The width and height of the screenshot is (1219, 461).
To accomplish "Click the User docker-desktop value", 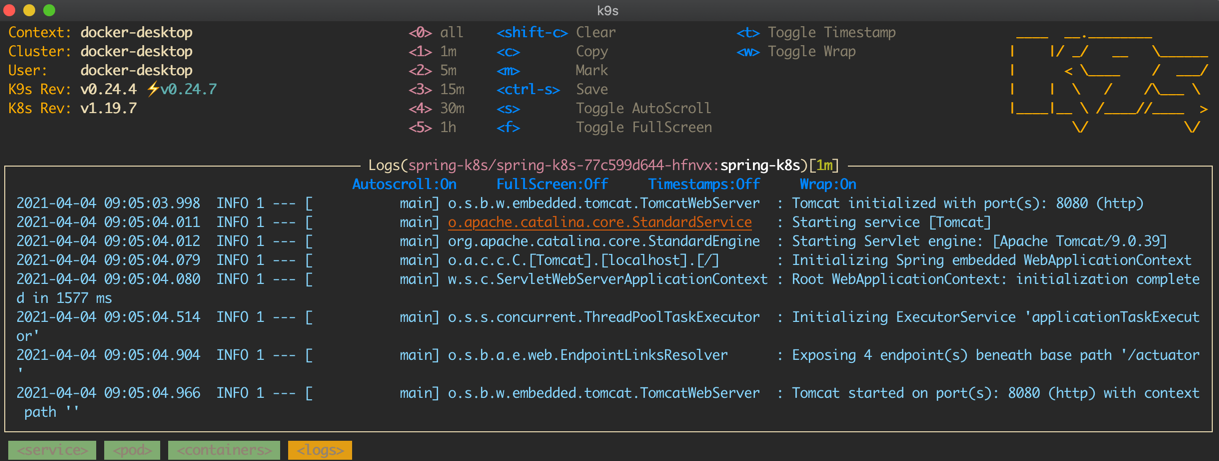I will click(x=136, y=71).
